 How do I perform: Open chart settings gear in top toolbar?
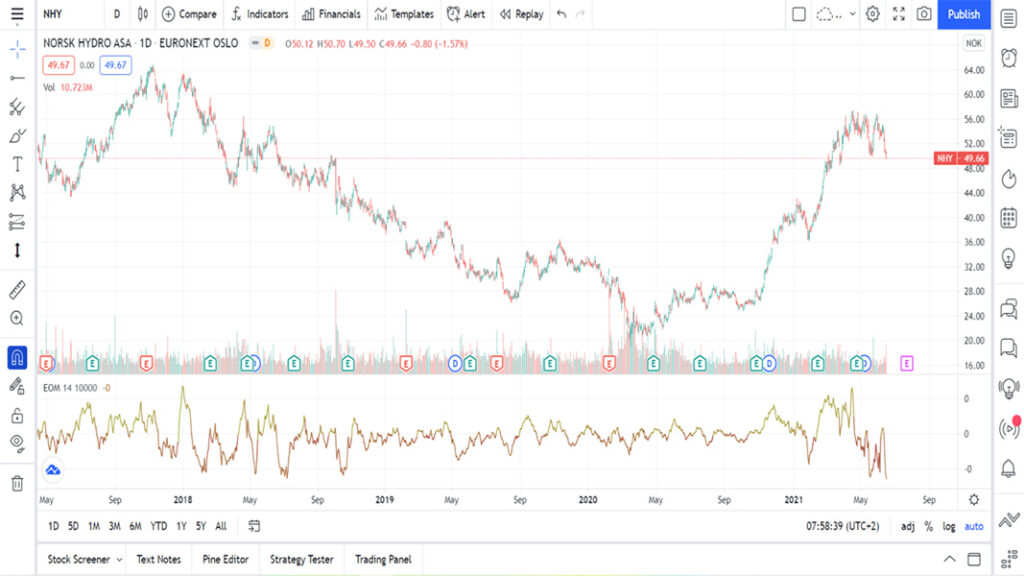click(x=872, y=14)
